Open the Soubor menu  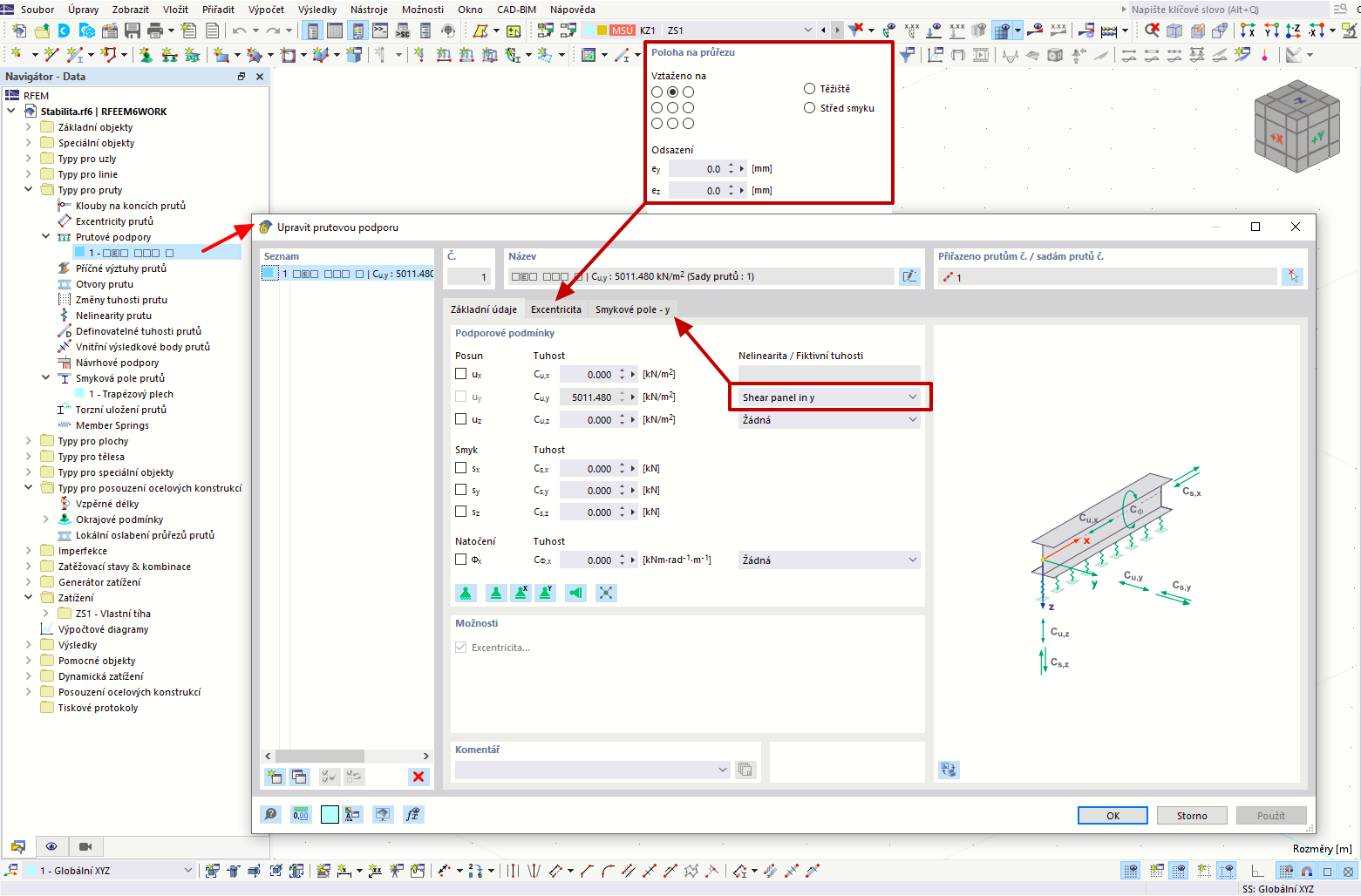point(37,10)
